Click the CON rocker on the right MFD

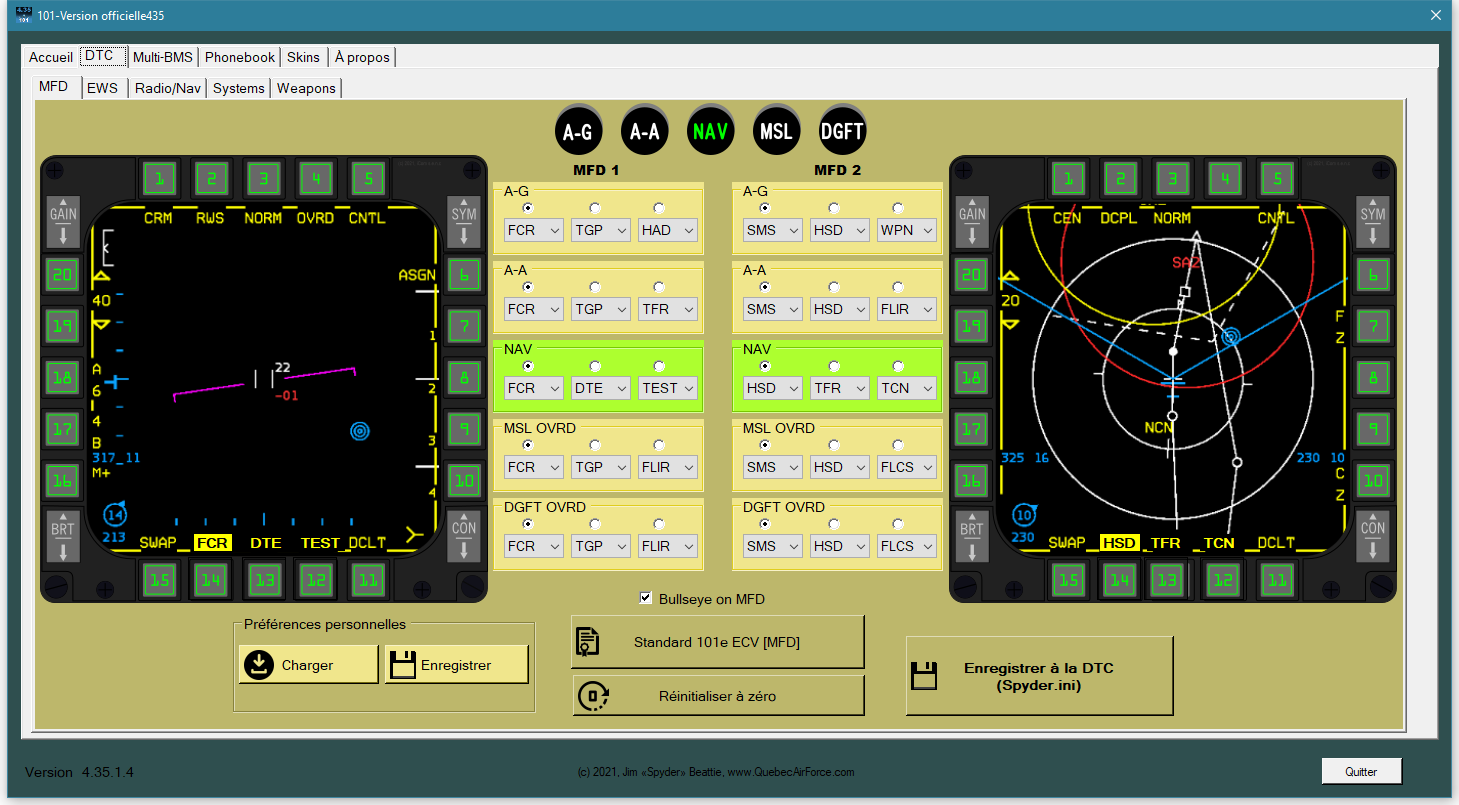(1373, 536)
